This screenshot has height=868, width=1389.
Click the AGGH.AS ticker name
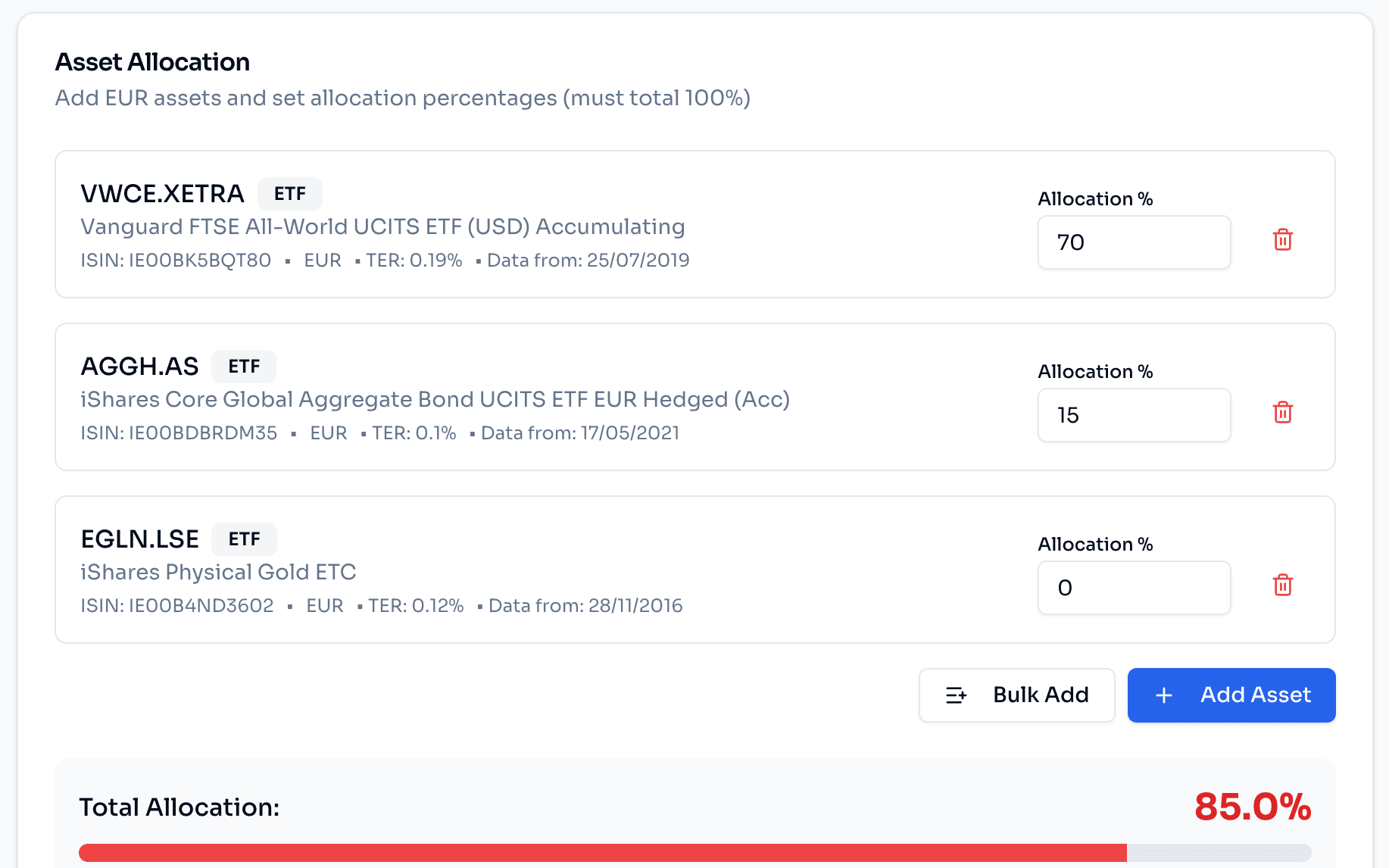coord(139,367)
